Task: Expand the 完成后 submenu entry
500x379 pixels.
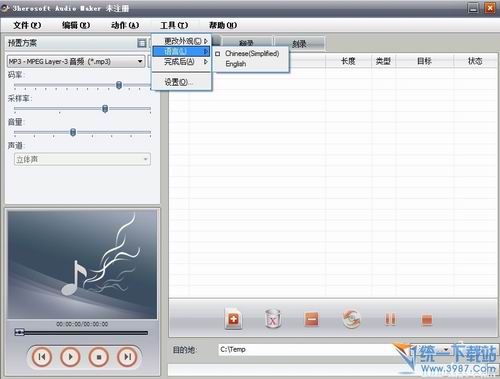Action: click(x=182, y=62)
